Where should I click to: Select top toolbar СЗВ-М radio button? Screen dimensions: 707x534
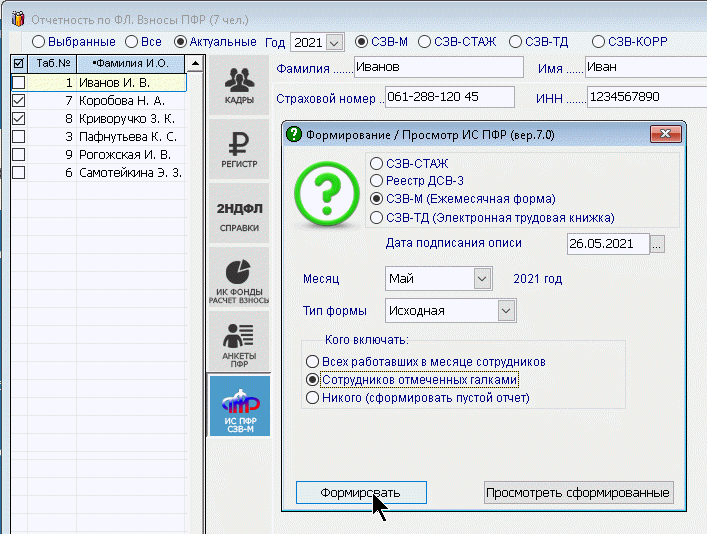coord(361,42)
